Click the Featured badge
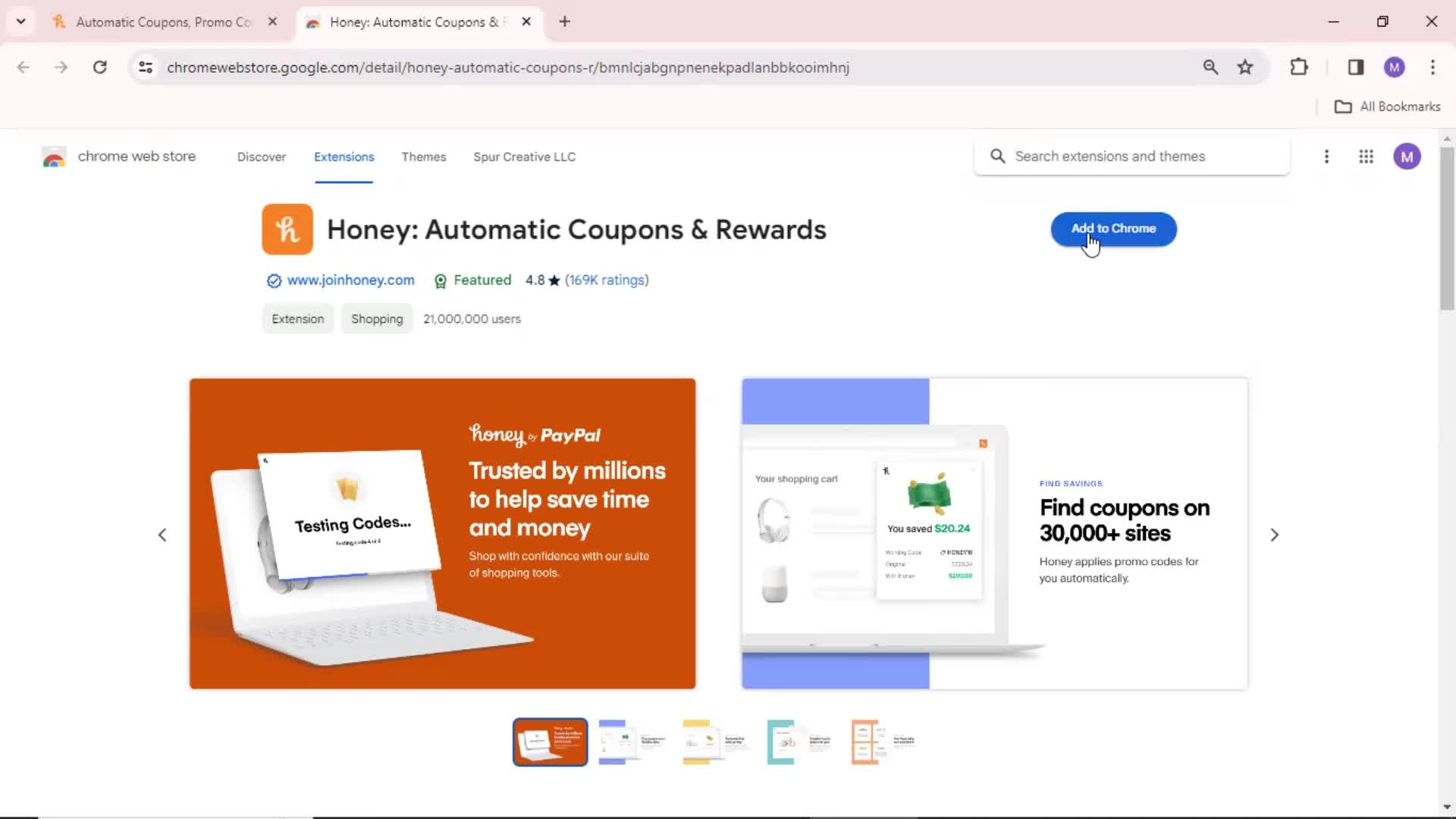 472,281
